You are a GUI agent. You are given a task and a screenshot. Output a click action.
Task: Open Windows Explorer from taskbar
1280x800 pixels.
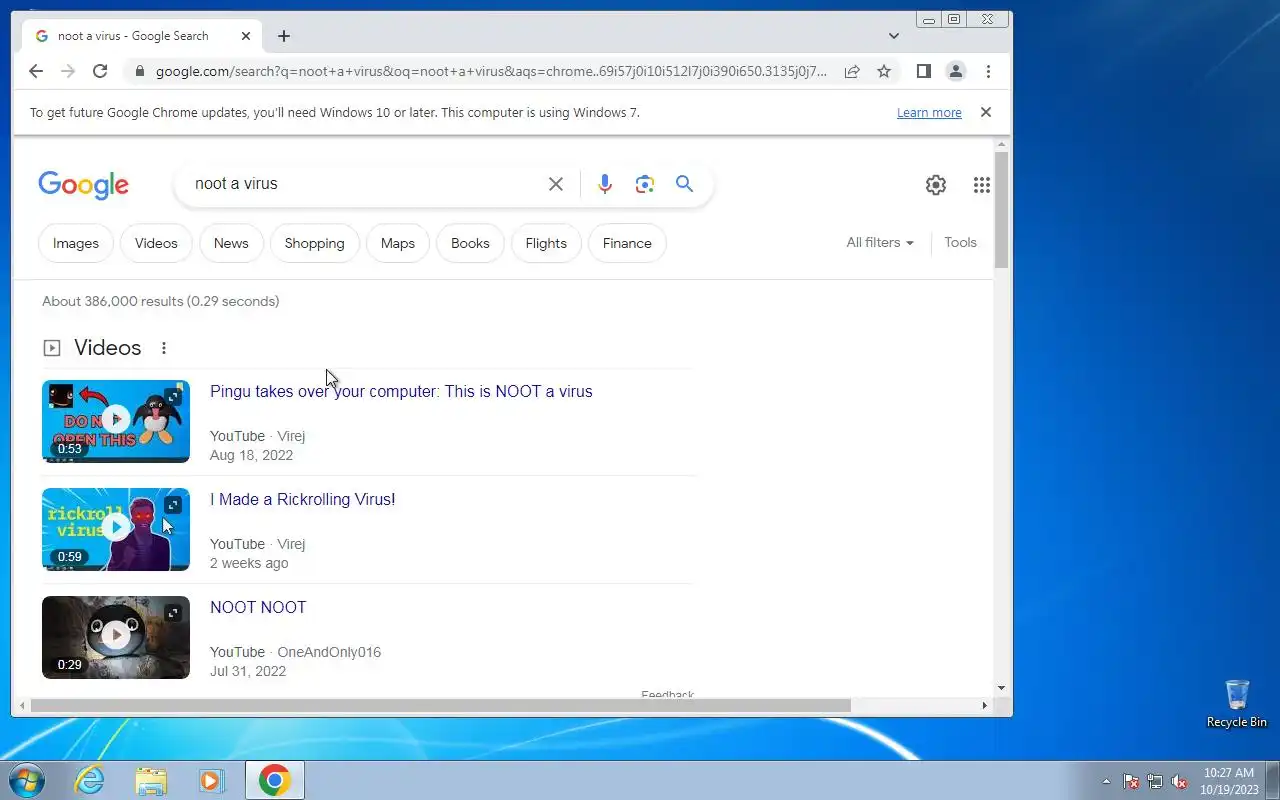tap(151, 780)
